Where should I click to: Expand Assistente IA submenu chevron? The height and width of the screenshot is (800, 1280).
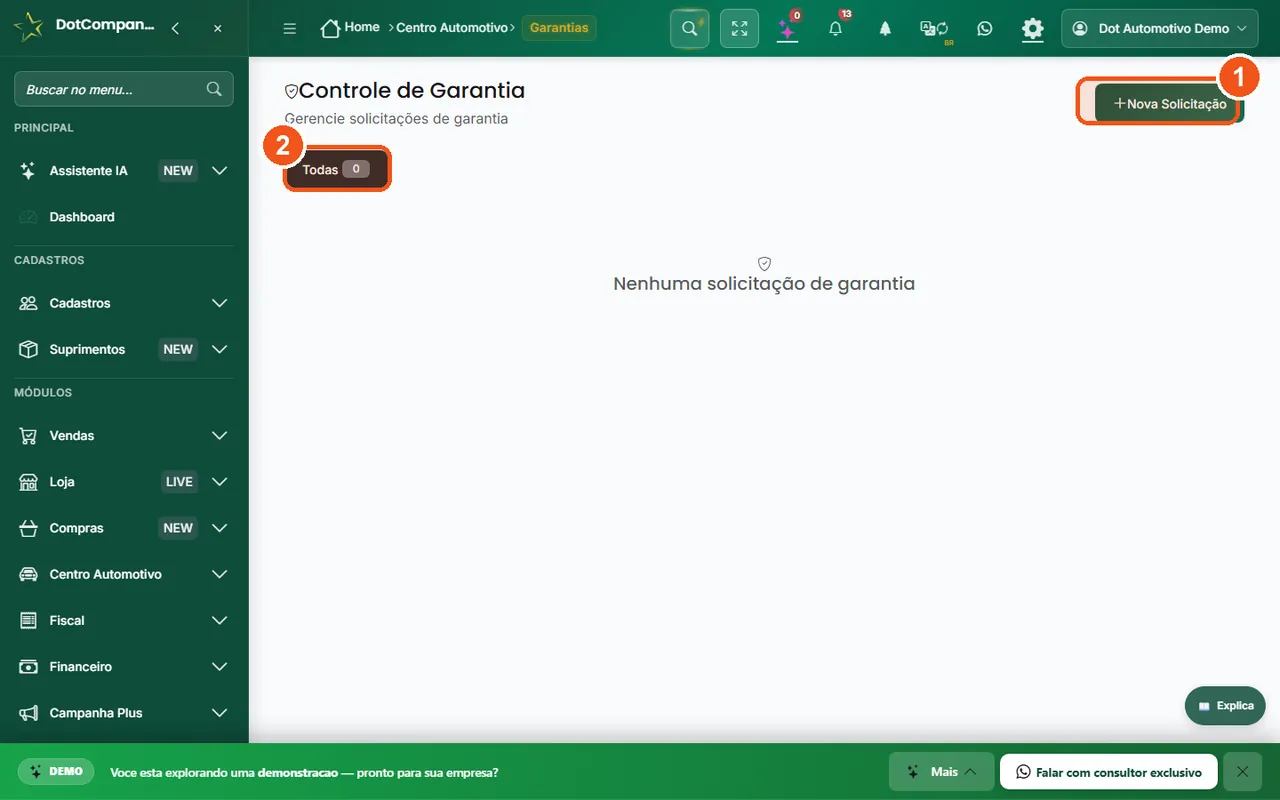pyautogui.click(x=220, y=171)
